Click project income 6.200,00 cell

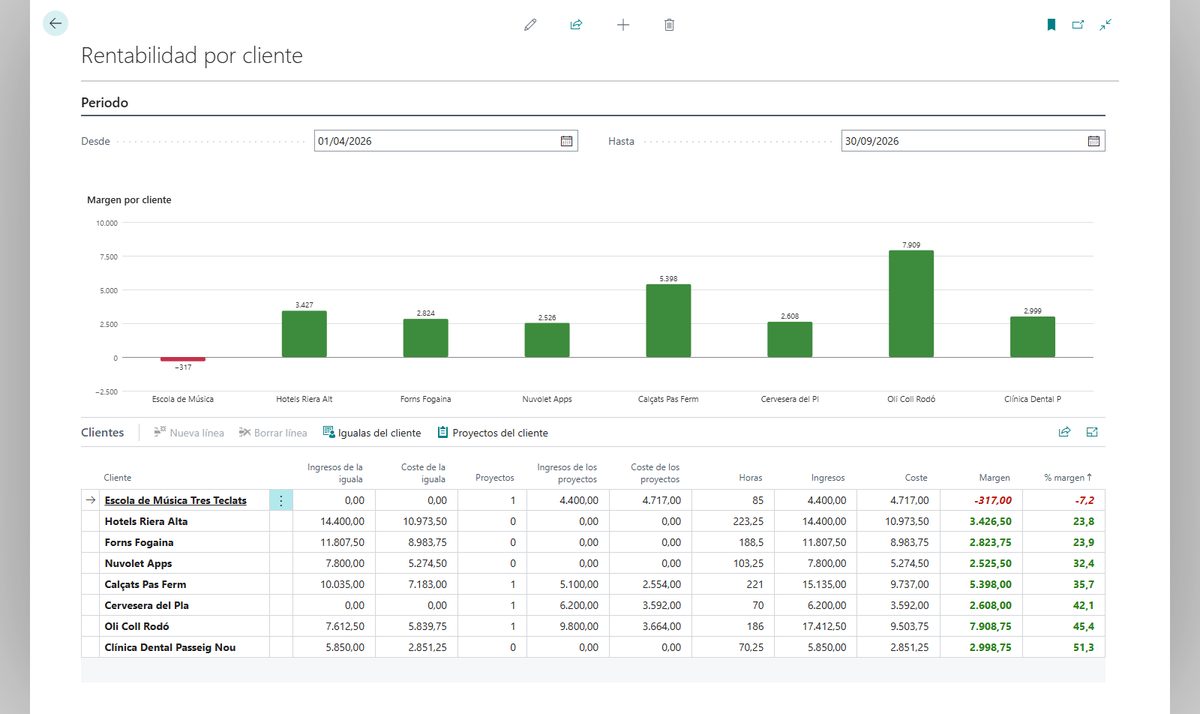click(578, 605)
